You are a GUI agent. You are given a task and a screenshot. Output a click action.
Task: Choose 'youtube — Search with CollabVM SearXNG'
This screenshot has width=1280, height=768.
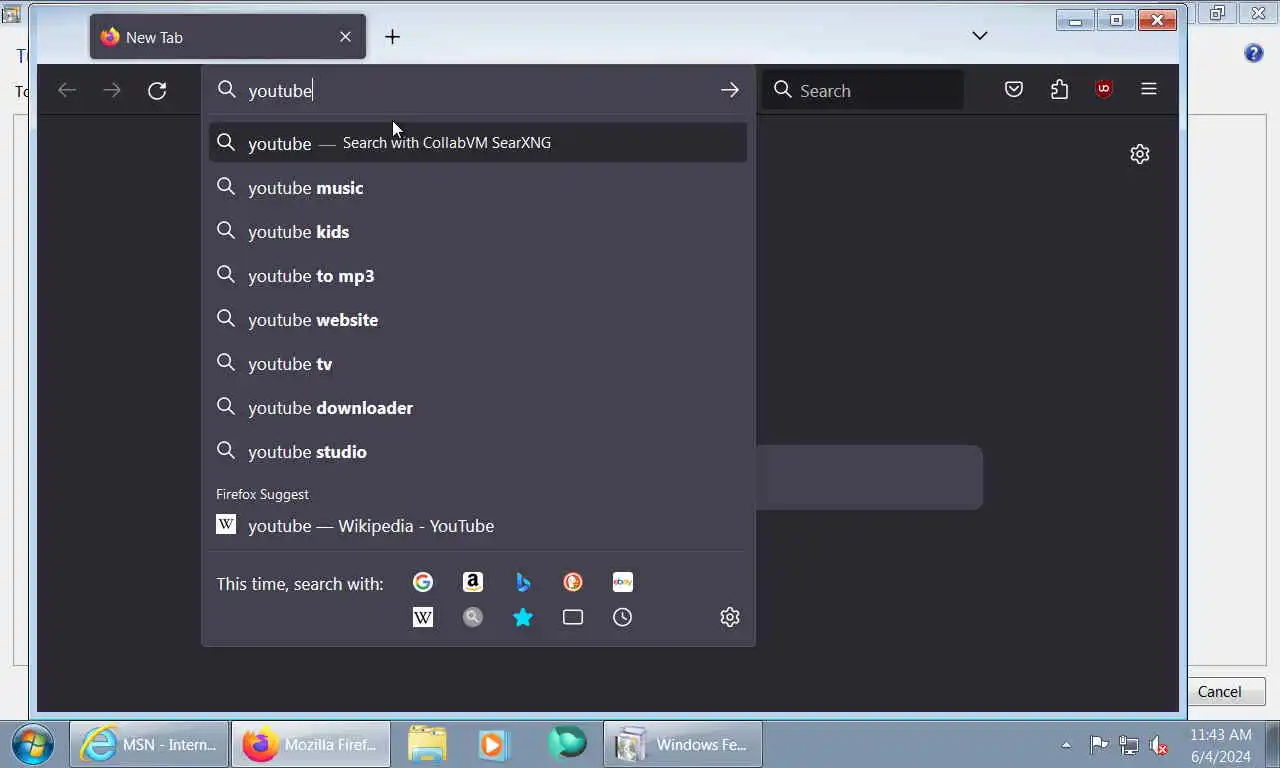pyautogui.click(x=478, y=143)
